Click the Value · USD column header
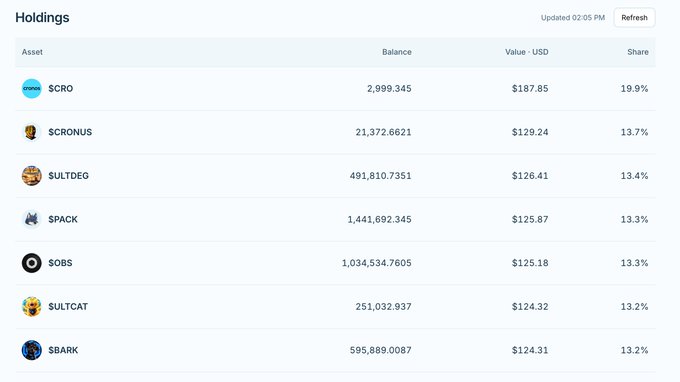 [526, 52]
